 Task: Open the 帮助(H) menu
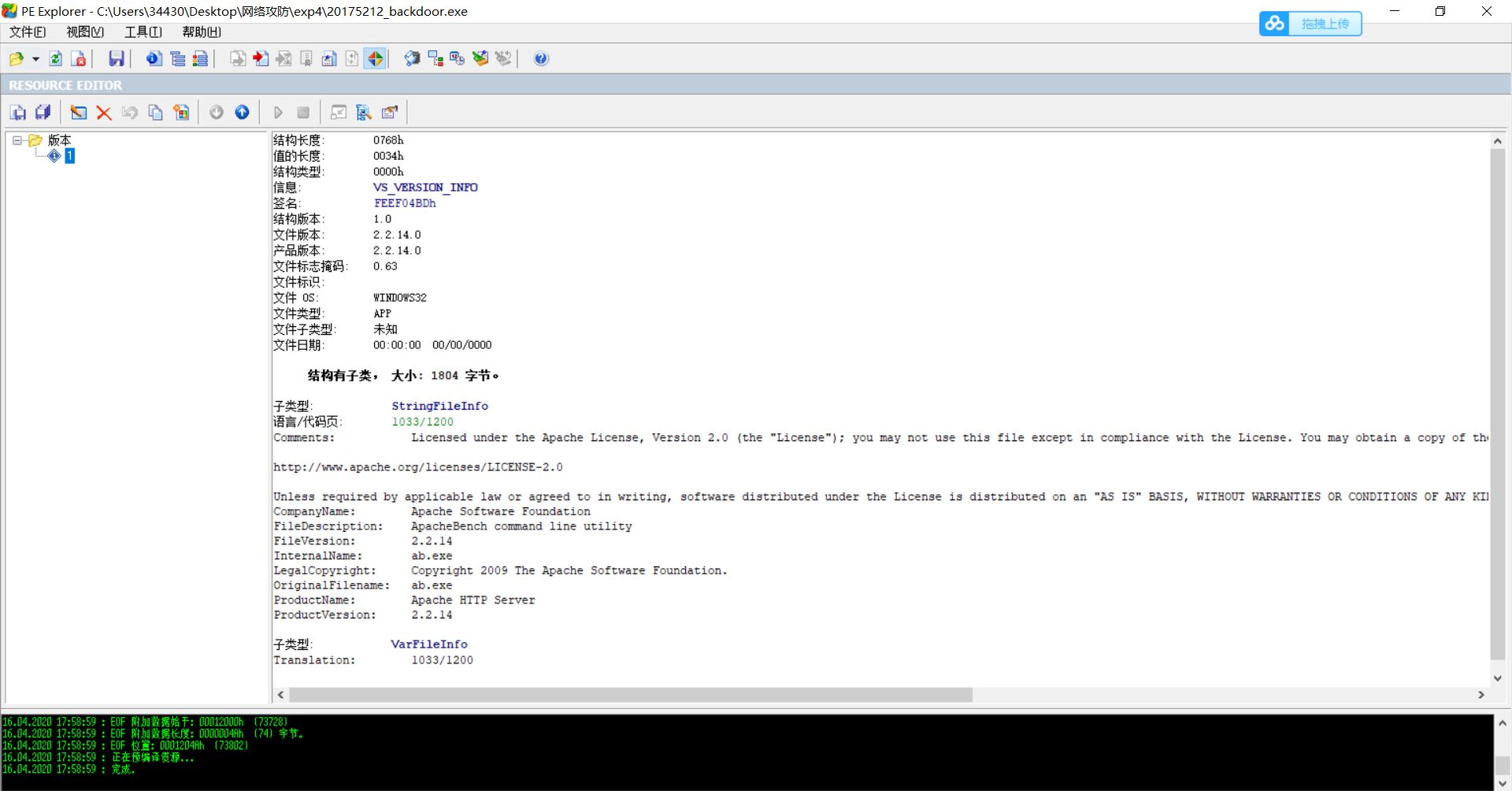(202, 32)
